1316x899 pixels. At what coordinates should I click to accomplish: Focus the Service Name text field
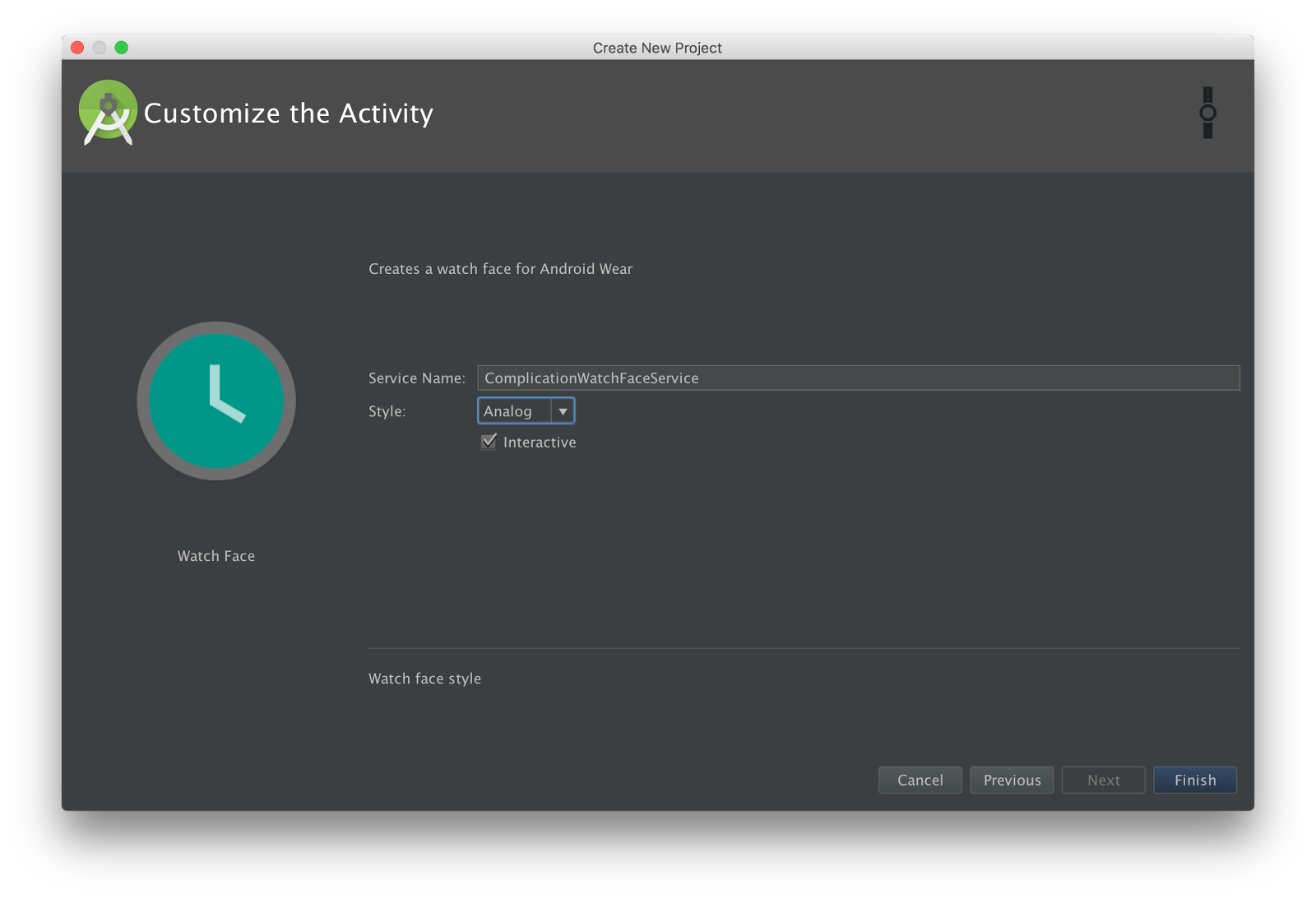[x=858, y=378]
